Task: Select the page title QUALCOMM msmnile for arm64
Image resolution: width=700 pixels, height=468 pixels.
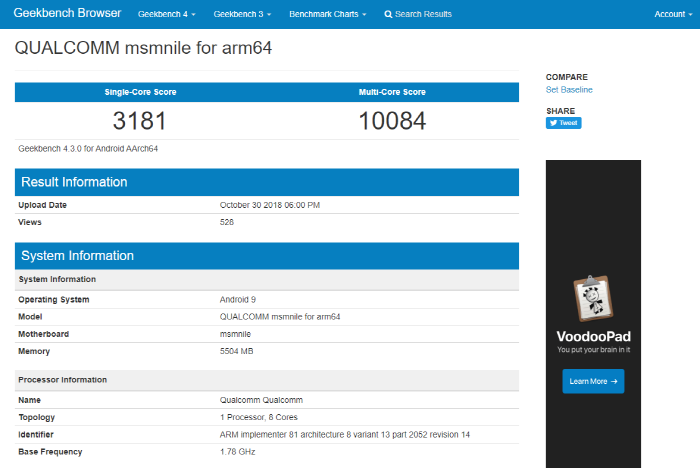Action: 143,48
